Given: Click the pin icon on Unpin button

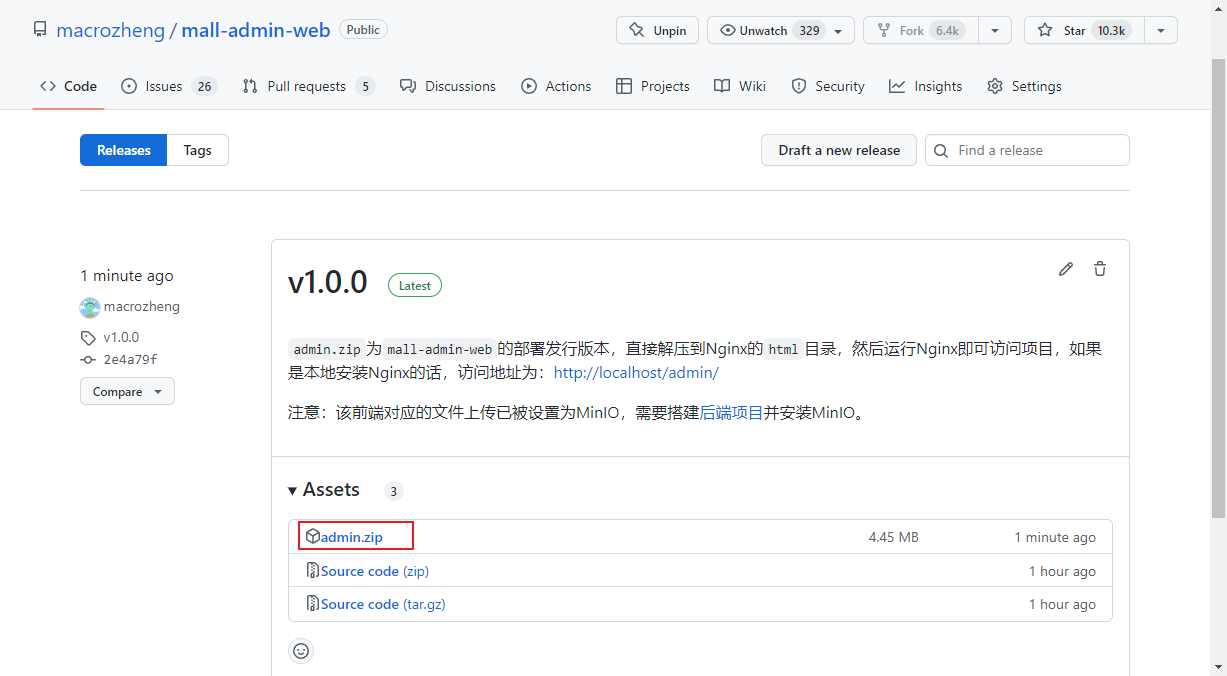Looking at the screenshot, I should (x=637, y=30).
